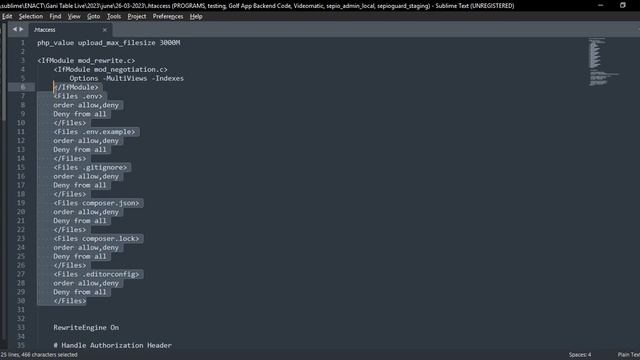This screenshot has width=640, height=360.
Task: Click the php_value upload_max_filesize line
Action: [x=109, y=43]
